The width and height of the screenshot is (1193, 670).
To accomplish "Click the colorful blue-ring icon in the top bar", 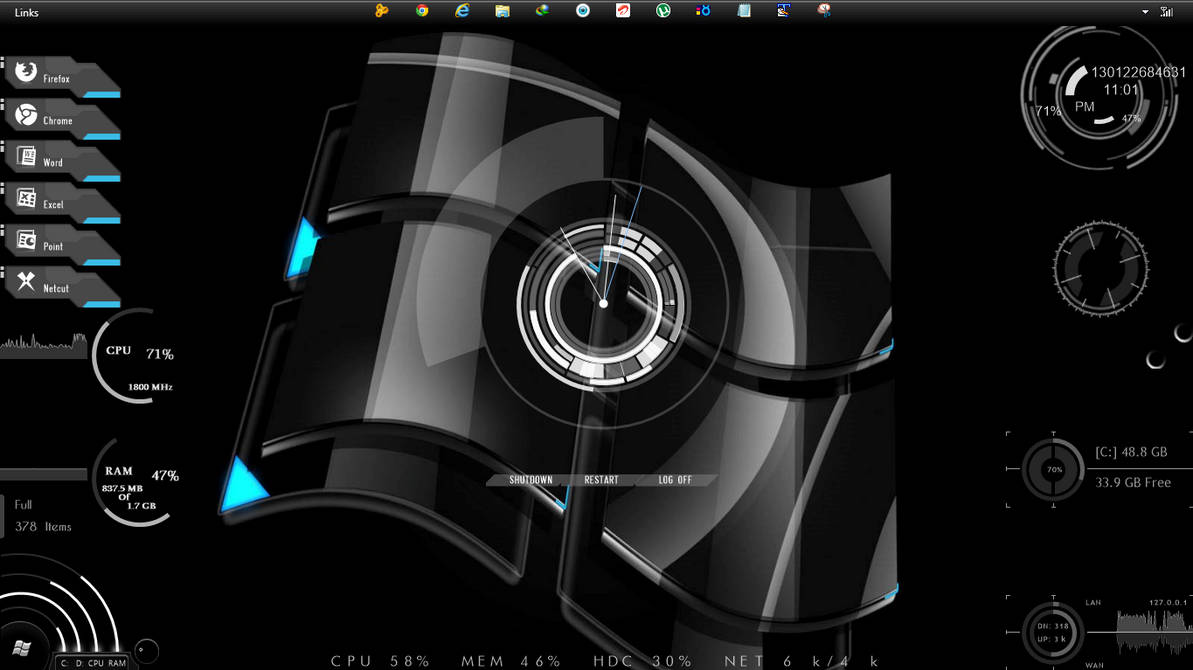I will pyautogui.click(x=703, y=11).
